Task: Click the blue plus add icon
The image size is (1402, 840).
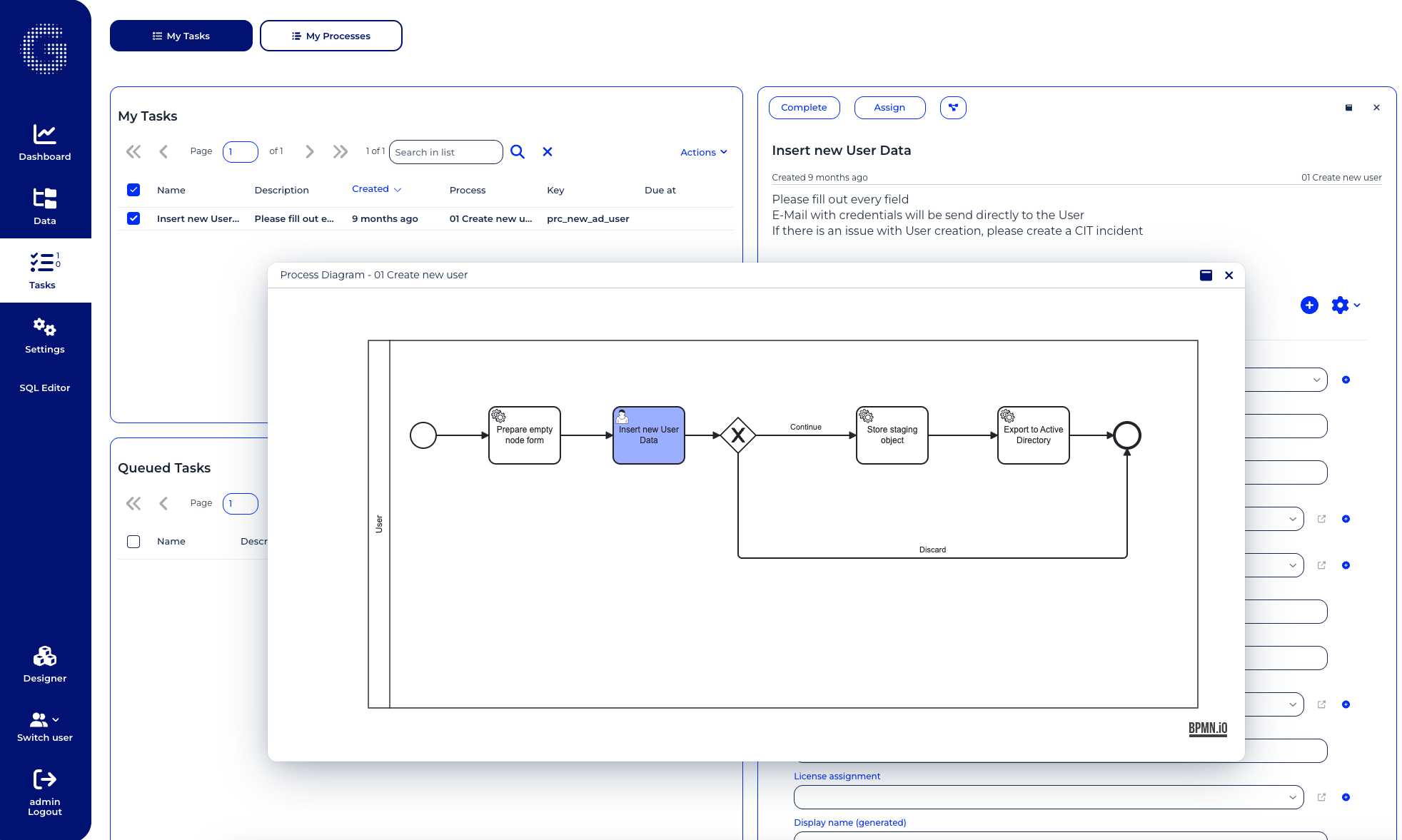Action: click(1309, 305)
